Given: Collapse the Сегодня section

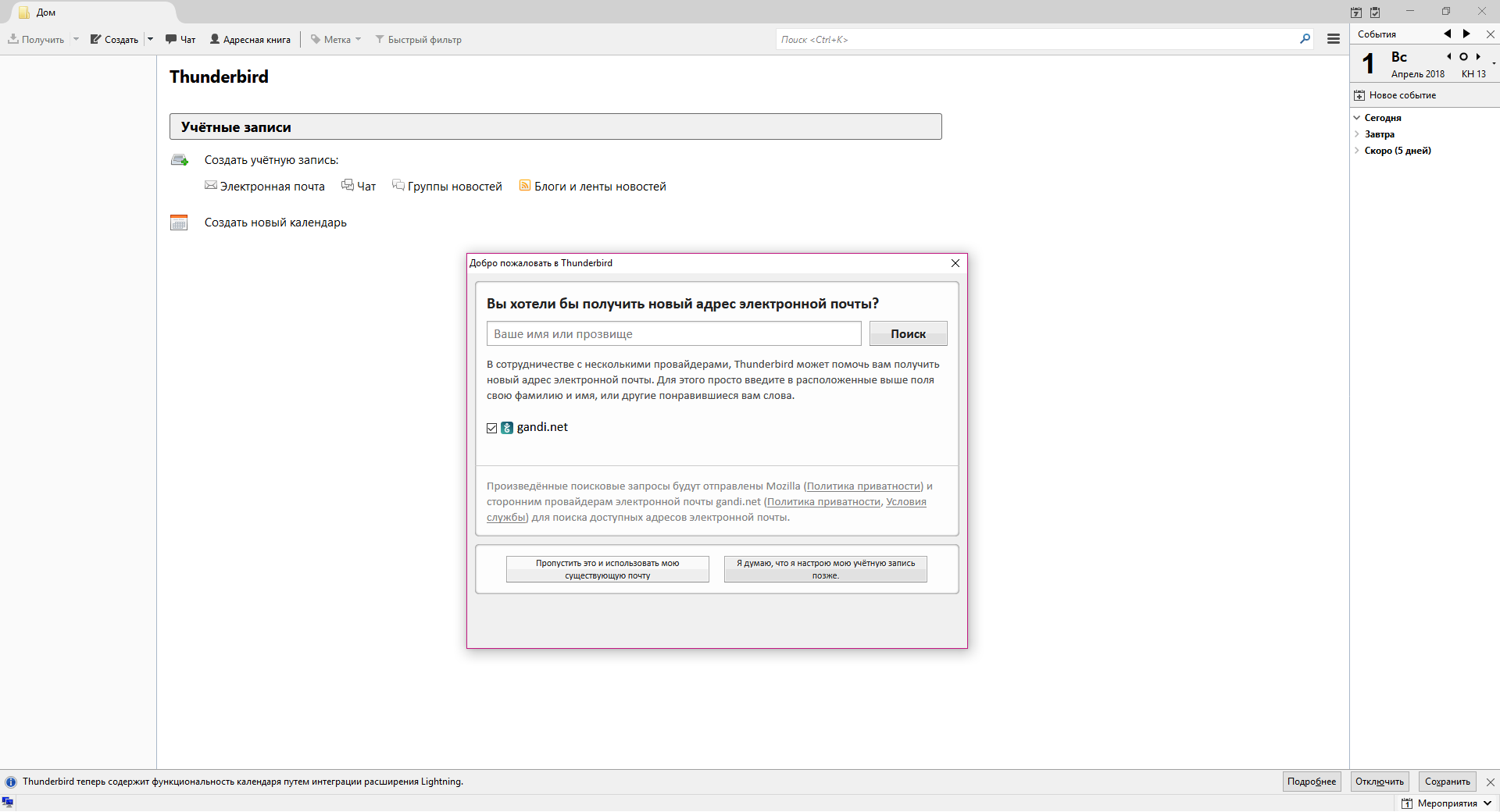Looking at the screenshot, I should pos(1357,118).
